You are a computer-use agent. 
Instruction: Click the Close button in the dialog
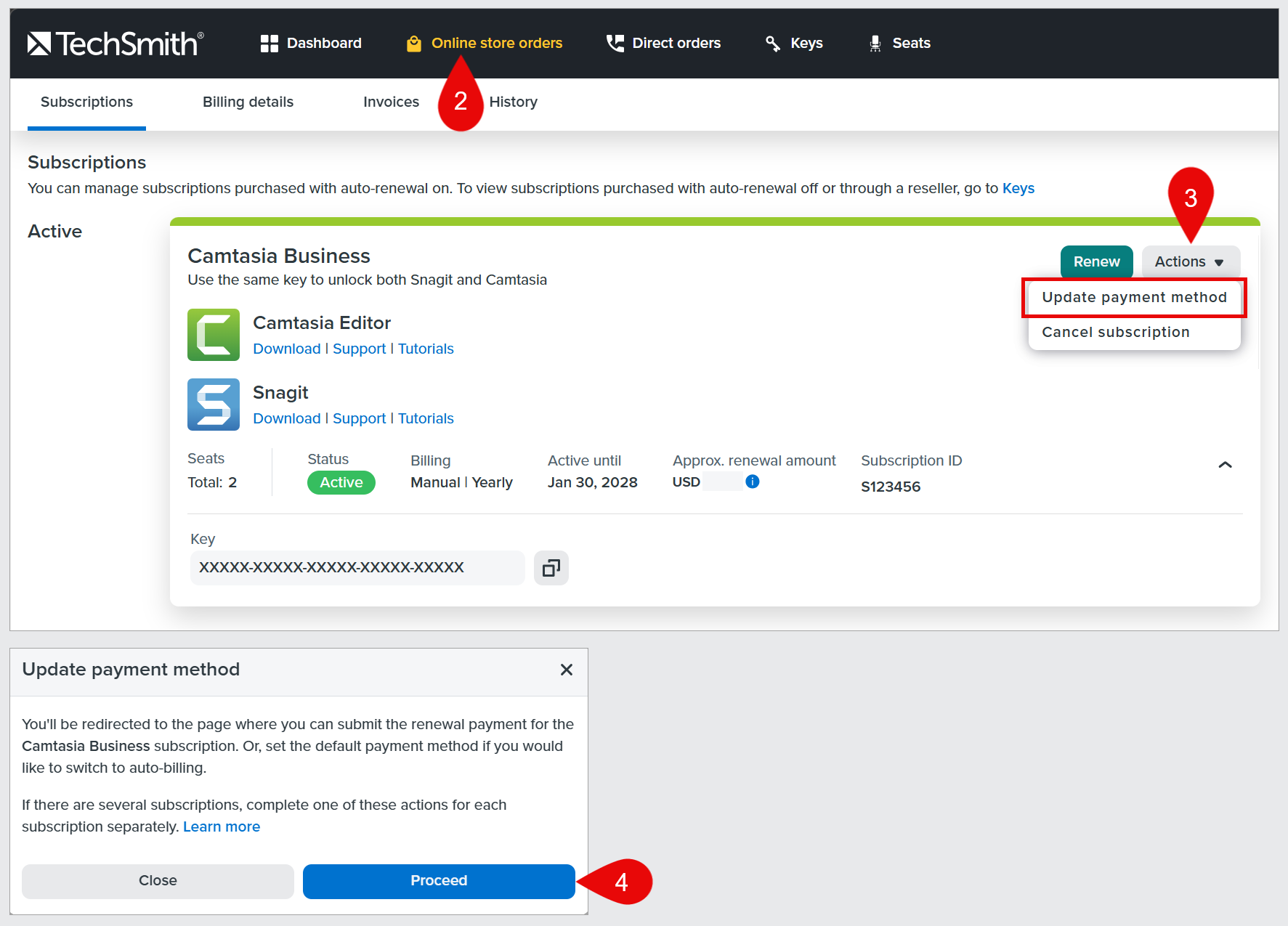[x=158, y=881]
